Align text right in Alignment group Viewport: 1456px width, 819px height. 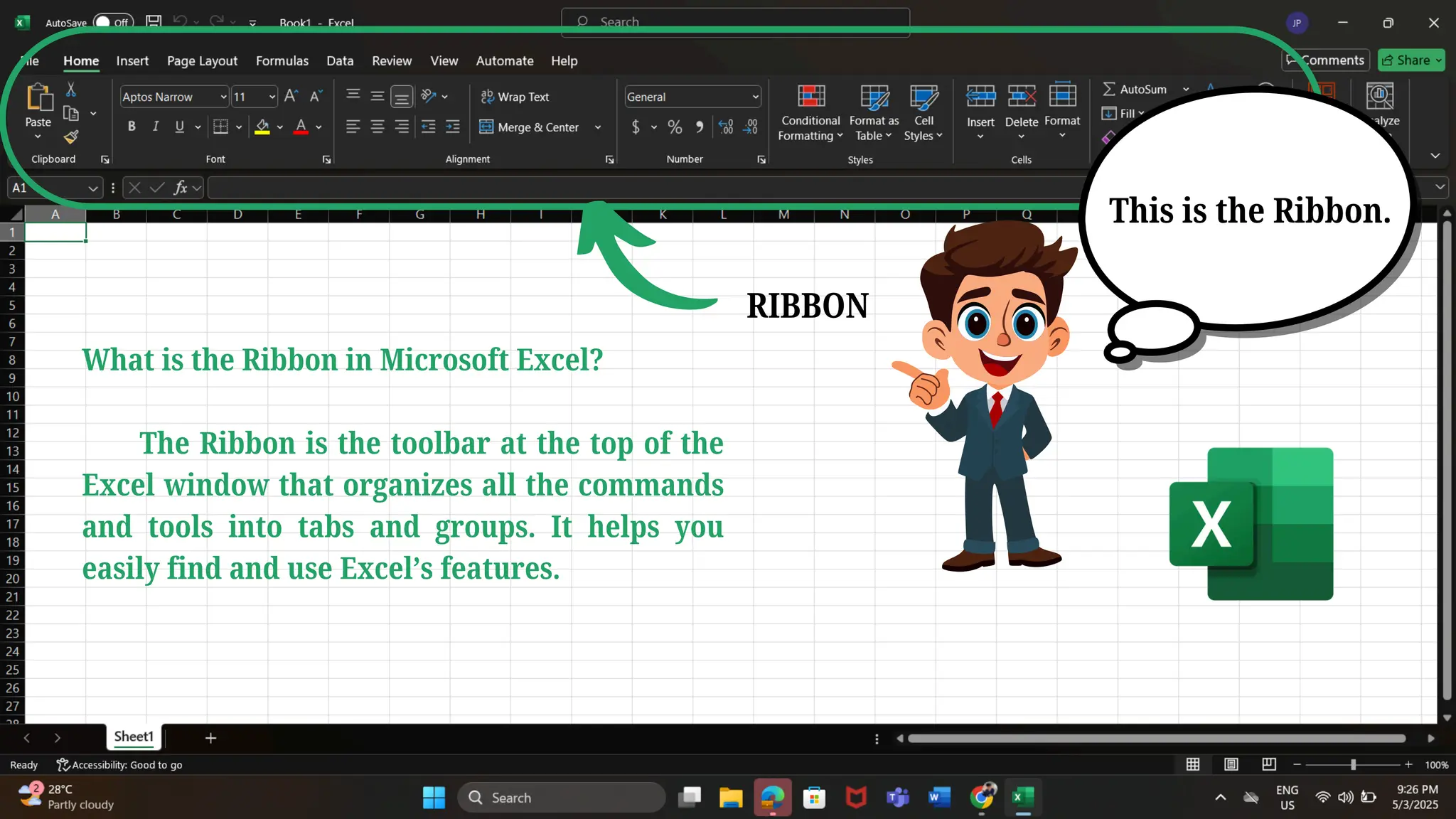tap(402, 127)
